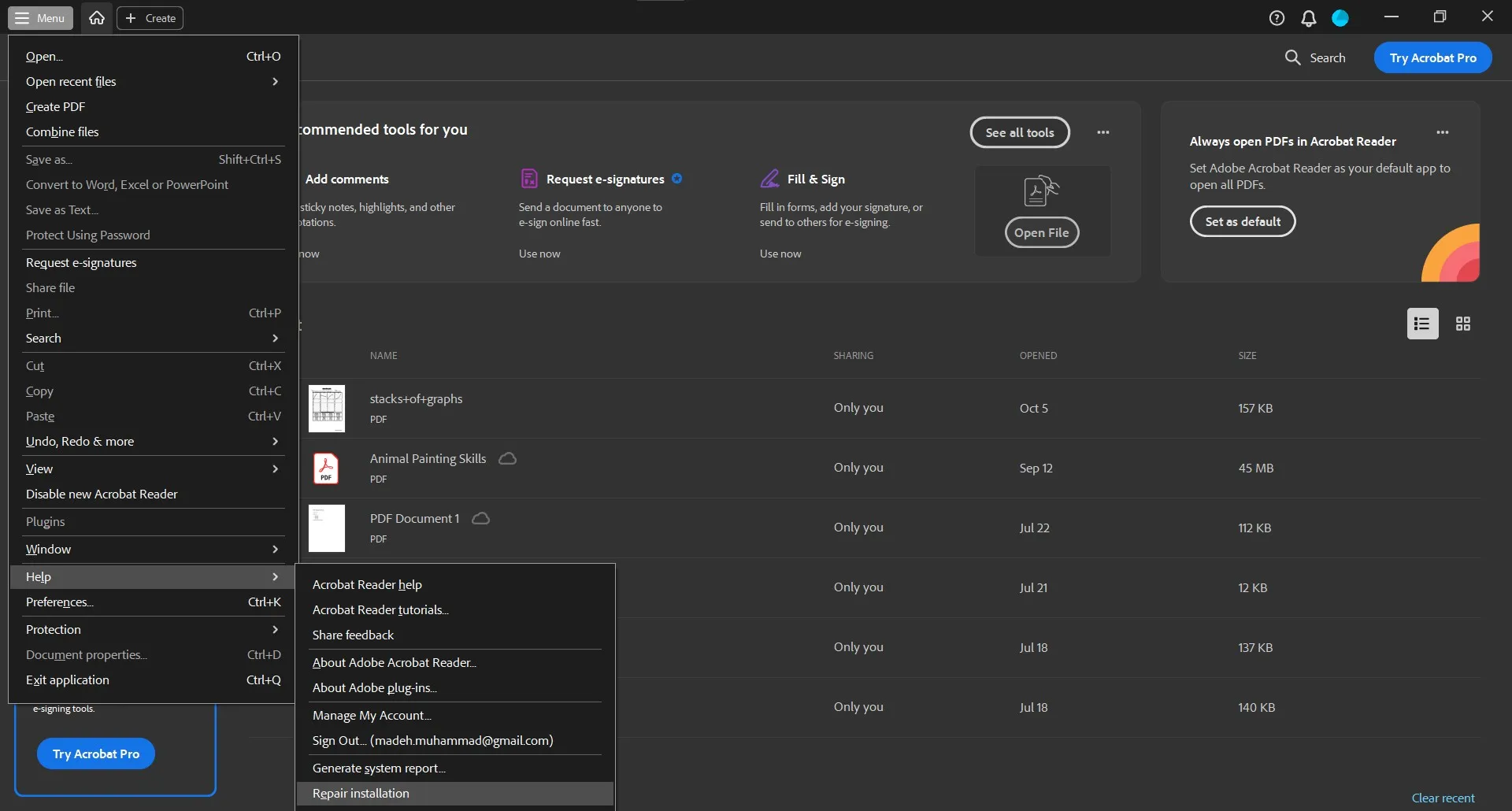Click the blue profile avatar icon
This screenshot has height=811, width=1512.
(x=1340, y=18)
